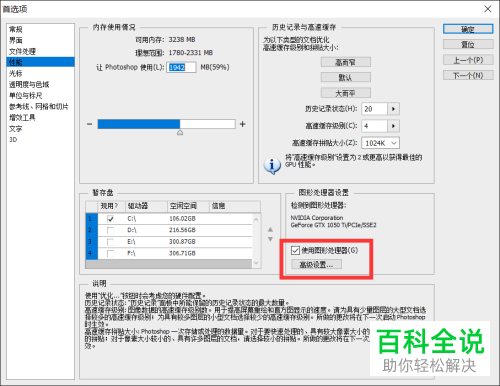
Task: Click the minus icon to decrease memory
Action: tap(89, 124)
